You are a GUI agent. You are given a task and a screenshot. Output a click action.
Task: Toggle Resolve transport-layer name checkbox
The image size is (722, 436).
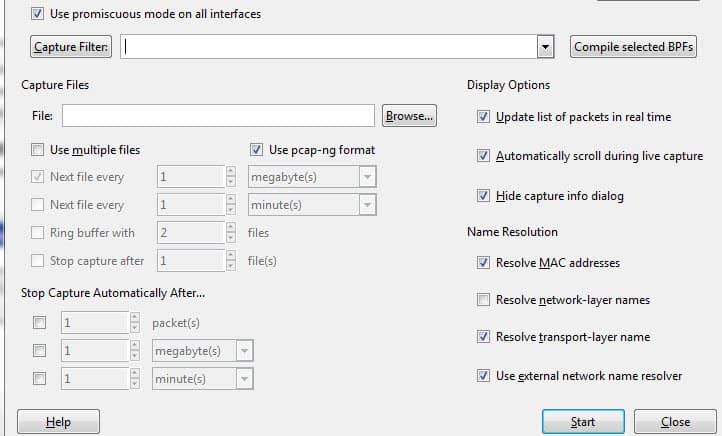tap(483, 337)
